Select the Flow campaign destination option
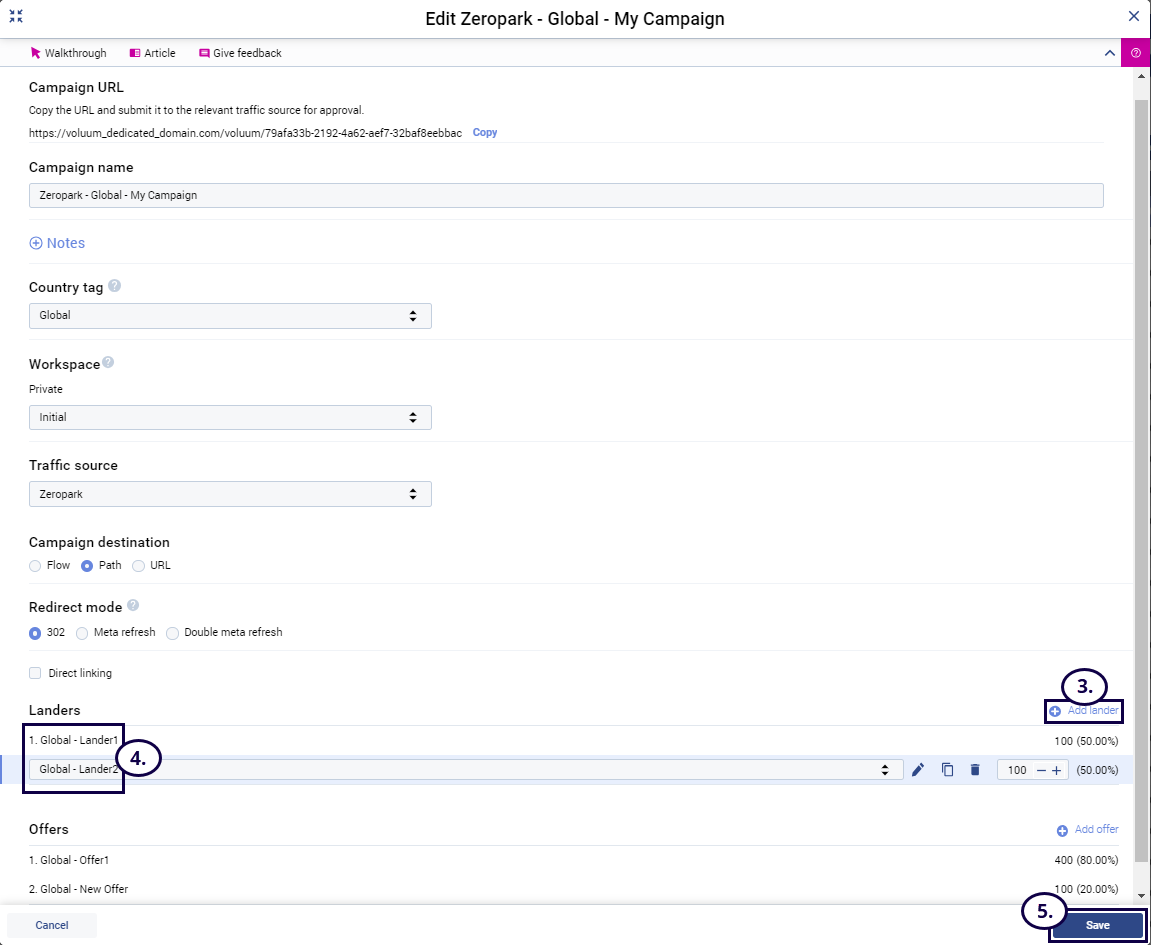Viewport: 1151px width, 945px height. [36, 565]
